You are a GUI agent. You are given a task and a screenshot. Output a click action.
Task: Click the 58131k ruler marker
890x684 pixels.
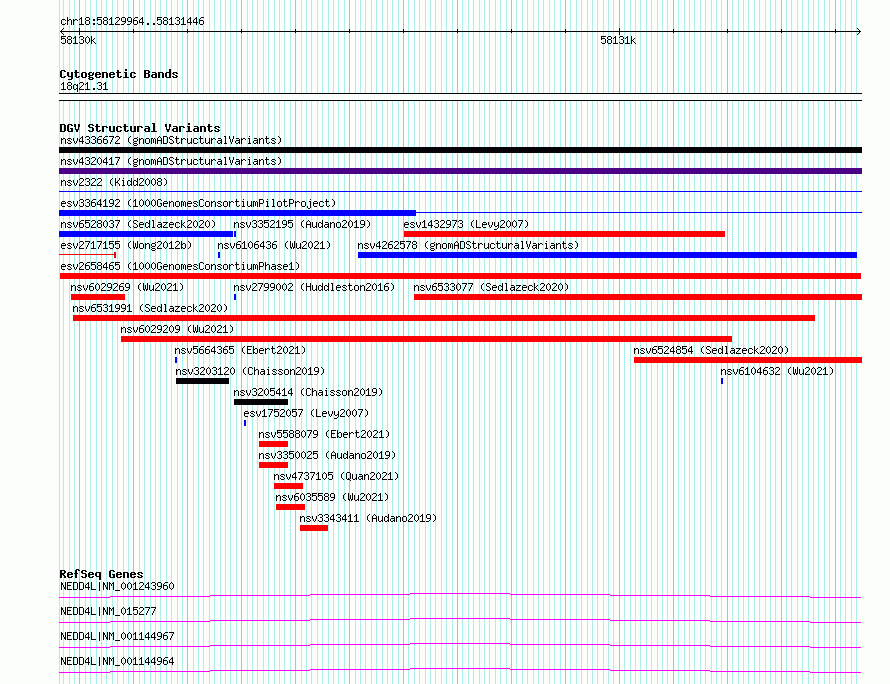click(x=618, y=41)
